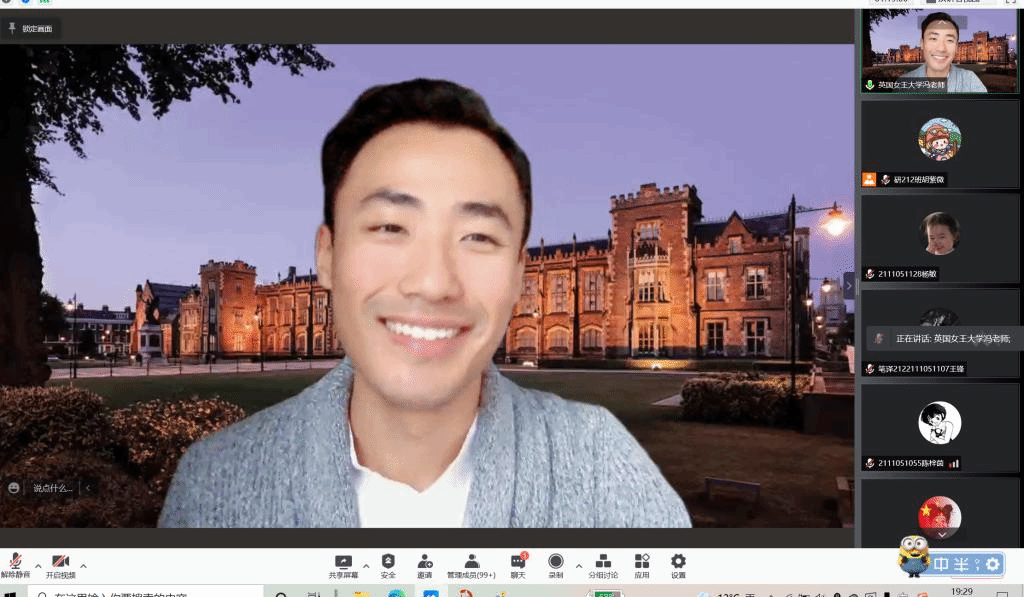This screenshot has width=1024, height=597.
Task: Open the 安全 security shield icon
Action: (x=388, y=565)
